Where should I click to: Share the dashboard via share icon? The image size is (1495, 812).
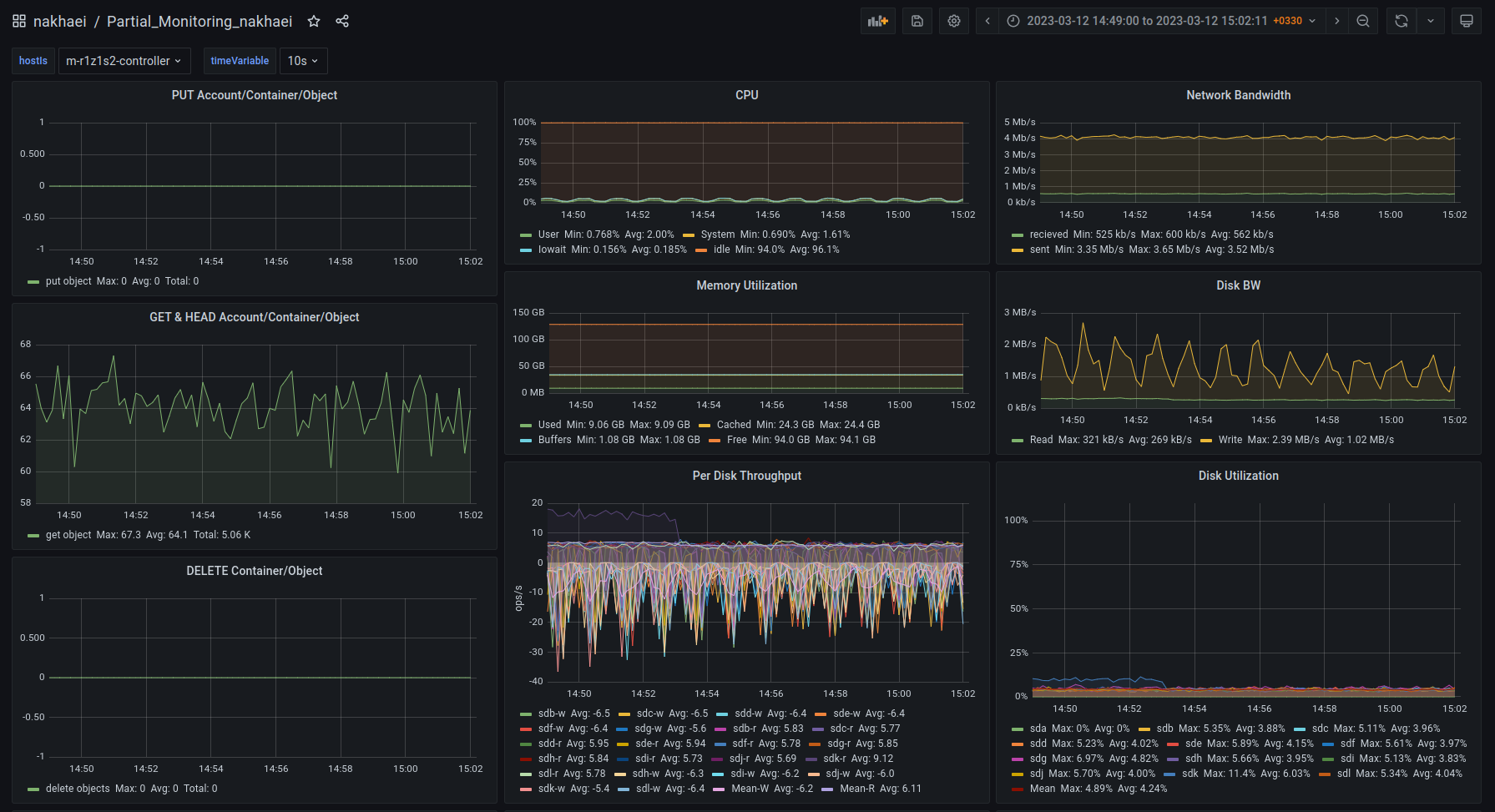(x=342, y=21)
